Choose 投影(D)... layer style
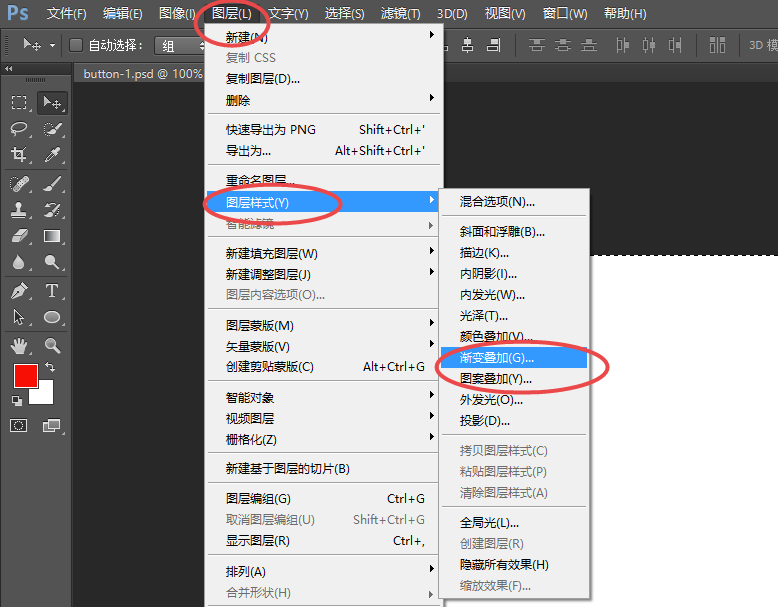Image resolution: width=778 pixels, height=607 pixels. tap(514, 421)
